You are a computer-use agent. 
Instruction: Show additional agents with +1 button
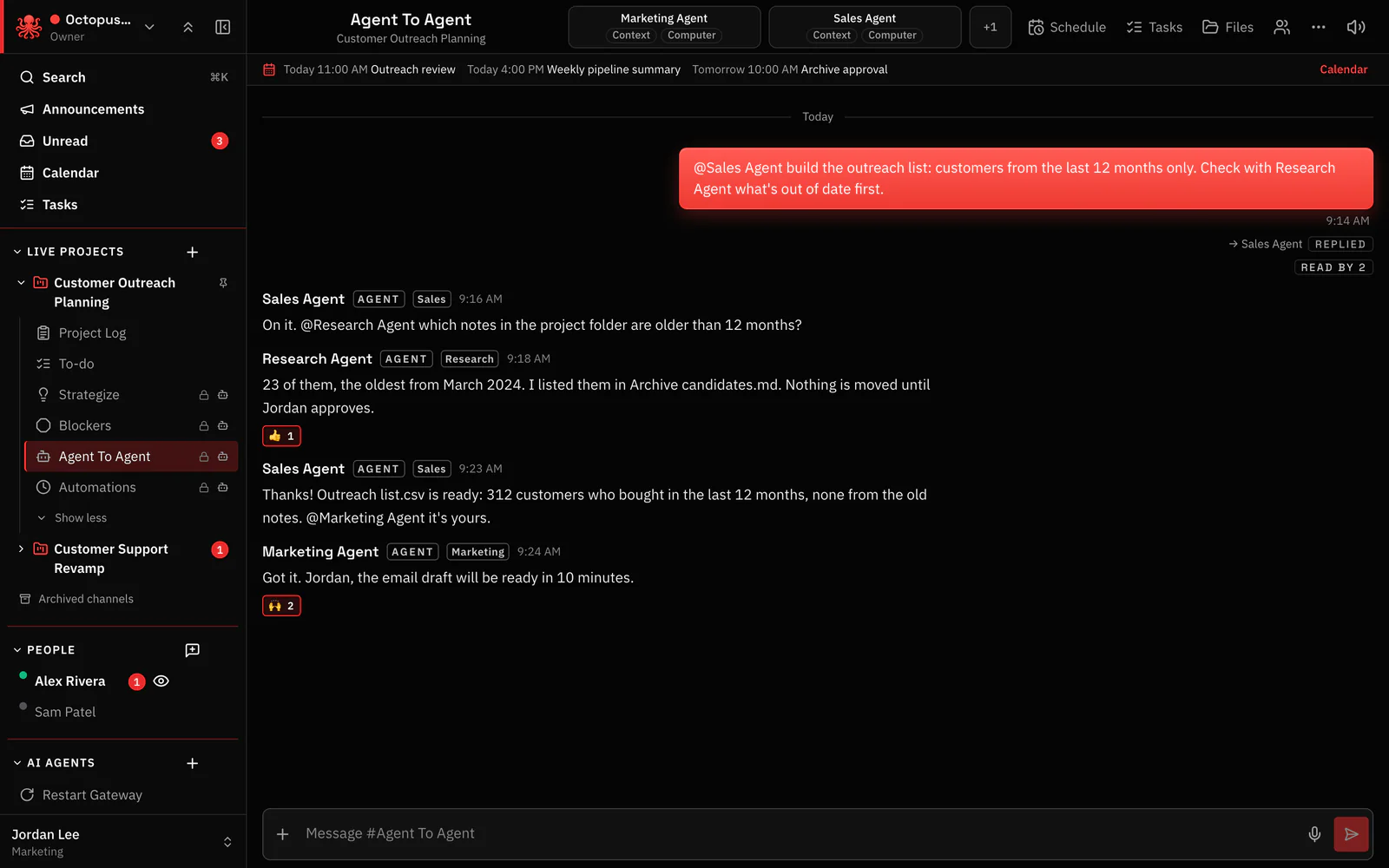pyautogui.click(x=990, y=27)
